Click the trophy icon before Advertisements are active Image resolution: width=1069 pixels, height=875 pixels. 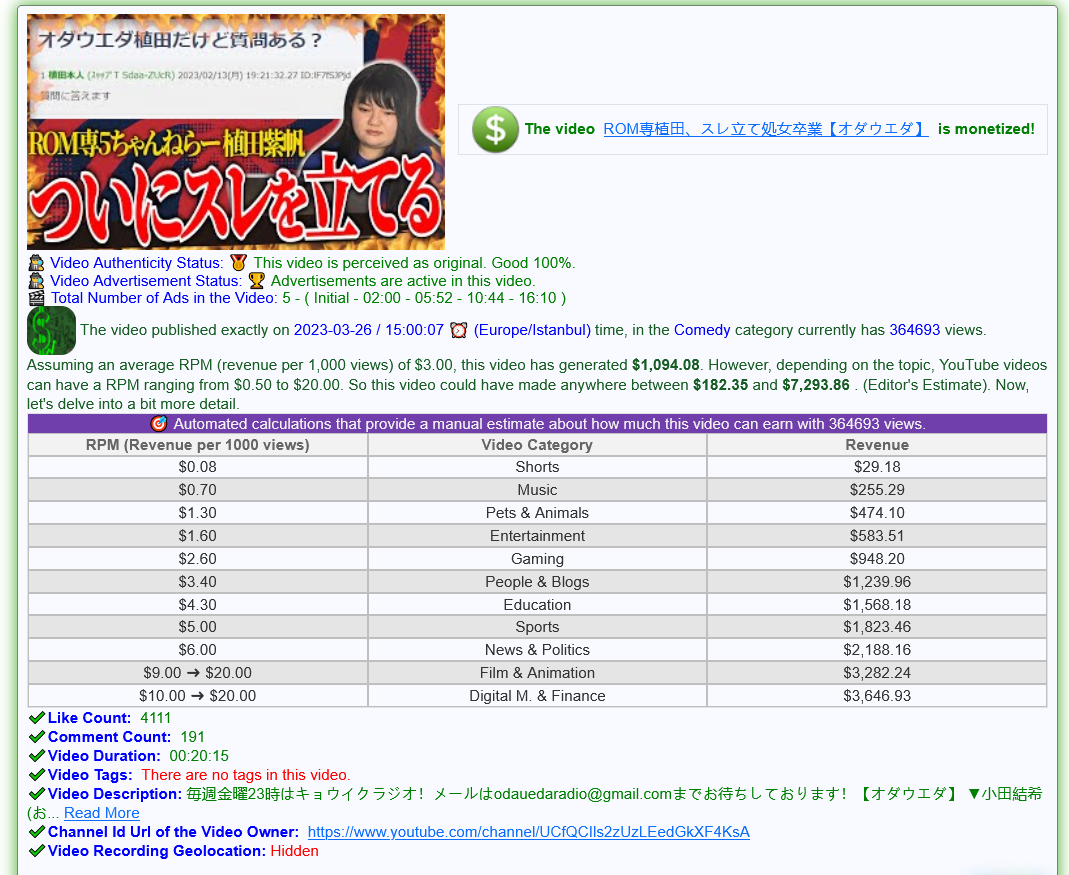[x=256, y=280]
